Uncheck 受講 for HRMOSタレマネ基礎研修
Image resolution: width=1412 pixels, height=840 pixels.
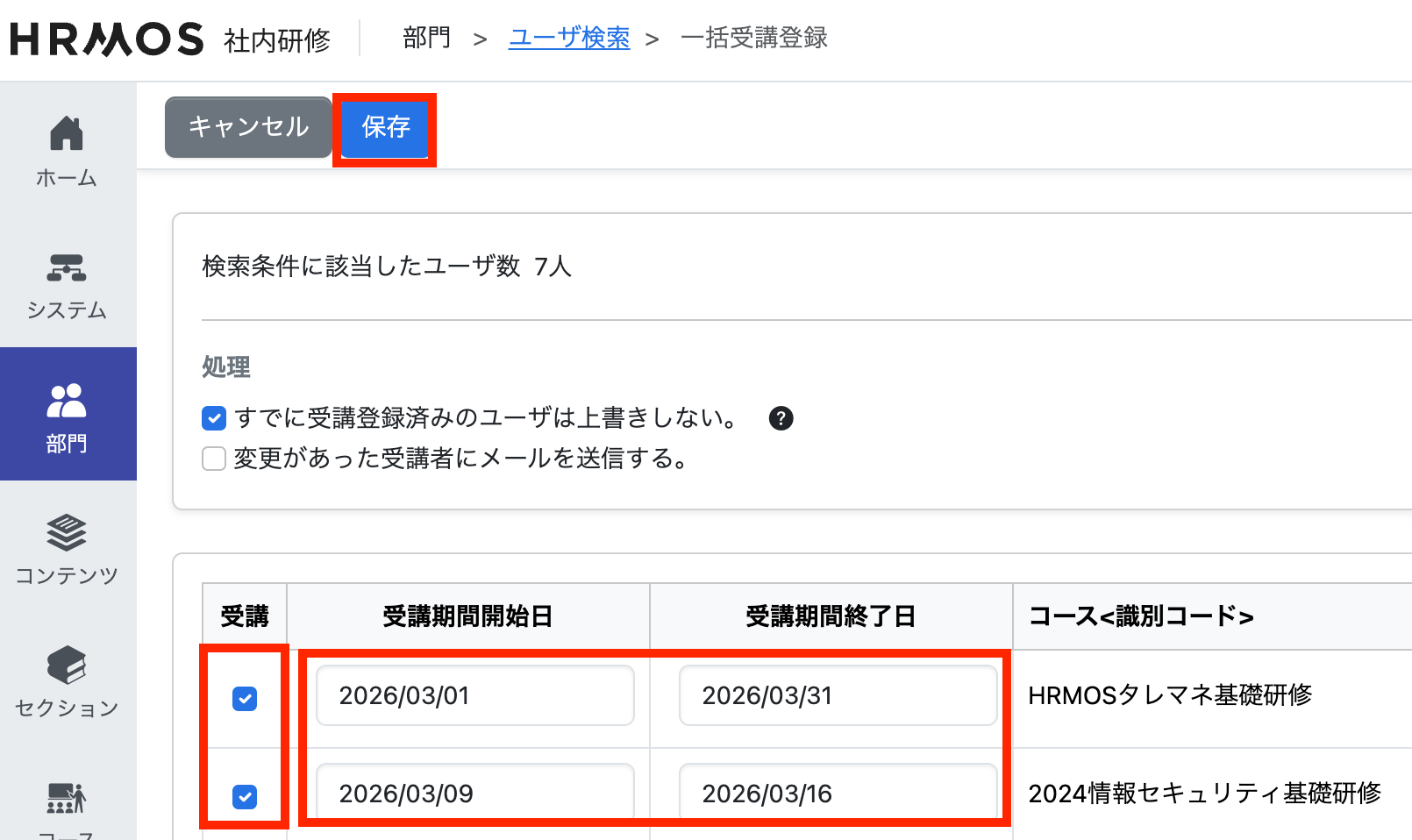pyautogui.click(x=245, y=699)
